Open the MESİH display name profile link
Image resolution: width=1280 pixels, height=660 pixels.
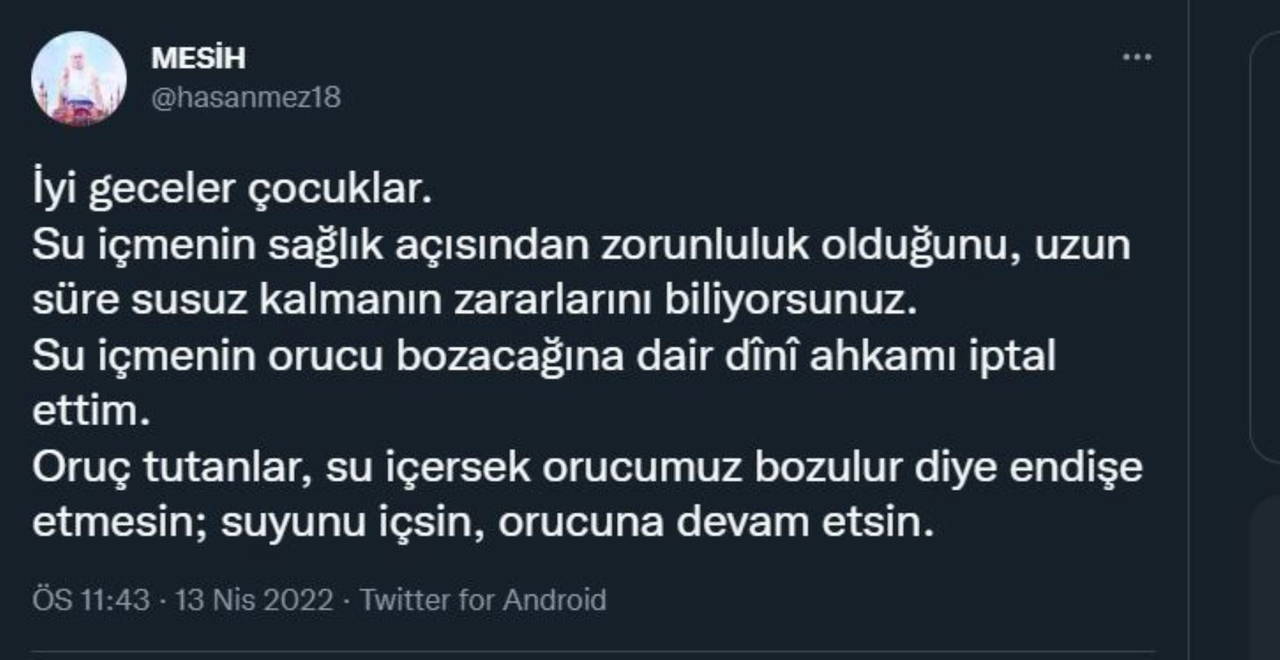(x=198, y=59)
